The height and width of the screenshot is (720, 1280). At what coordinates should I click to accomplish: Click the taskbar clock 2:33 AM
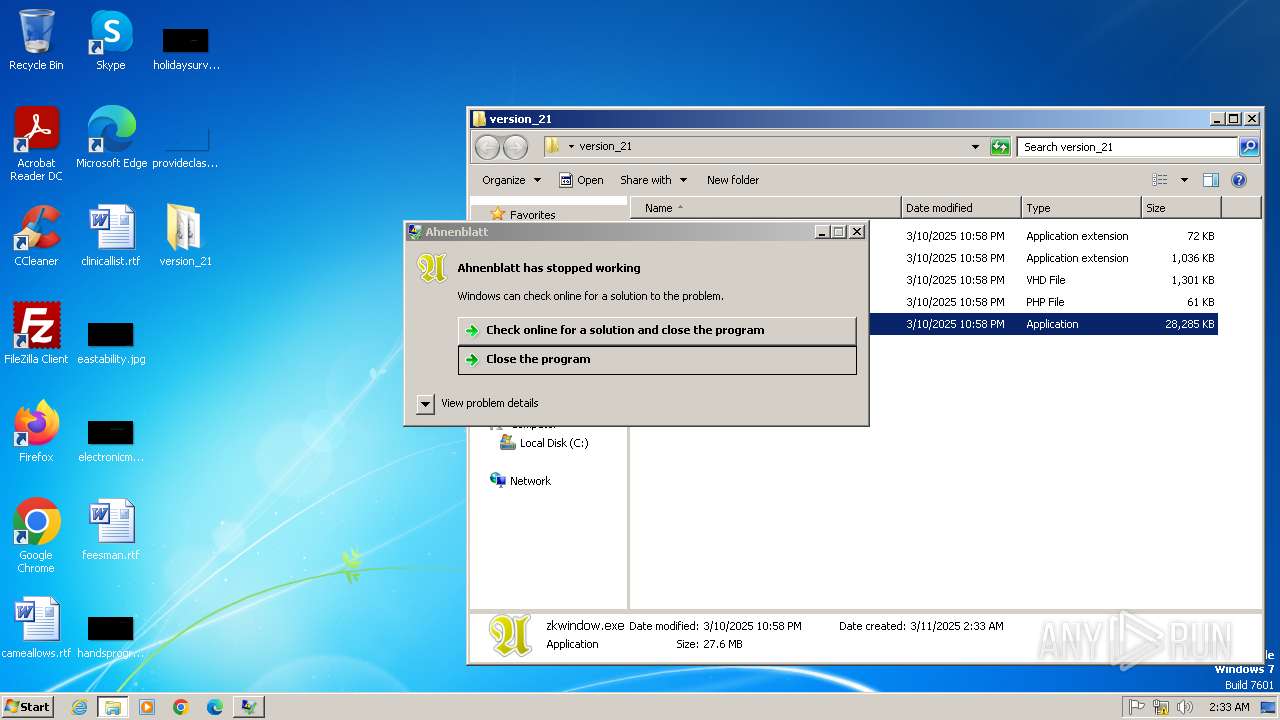point(1229,707)
